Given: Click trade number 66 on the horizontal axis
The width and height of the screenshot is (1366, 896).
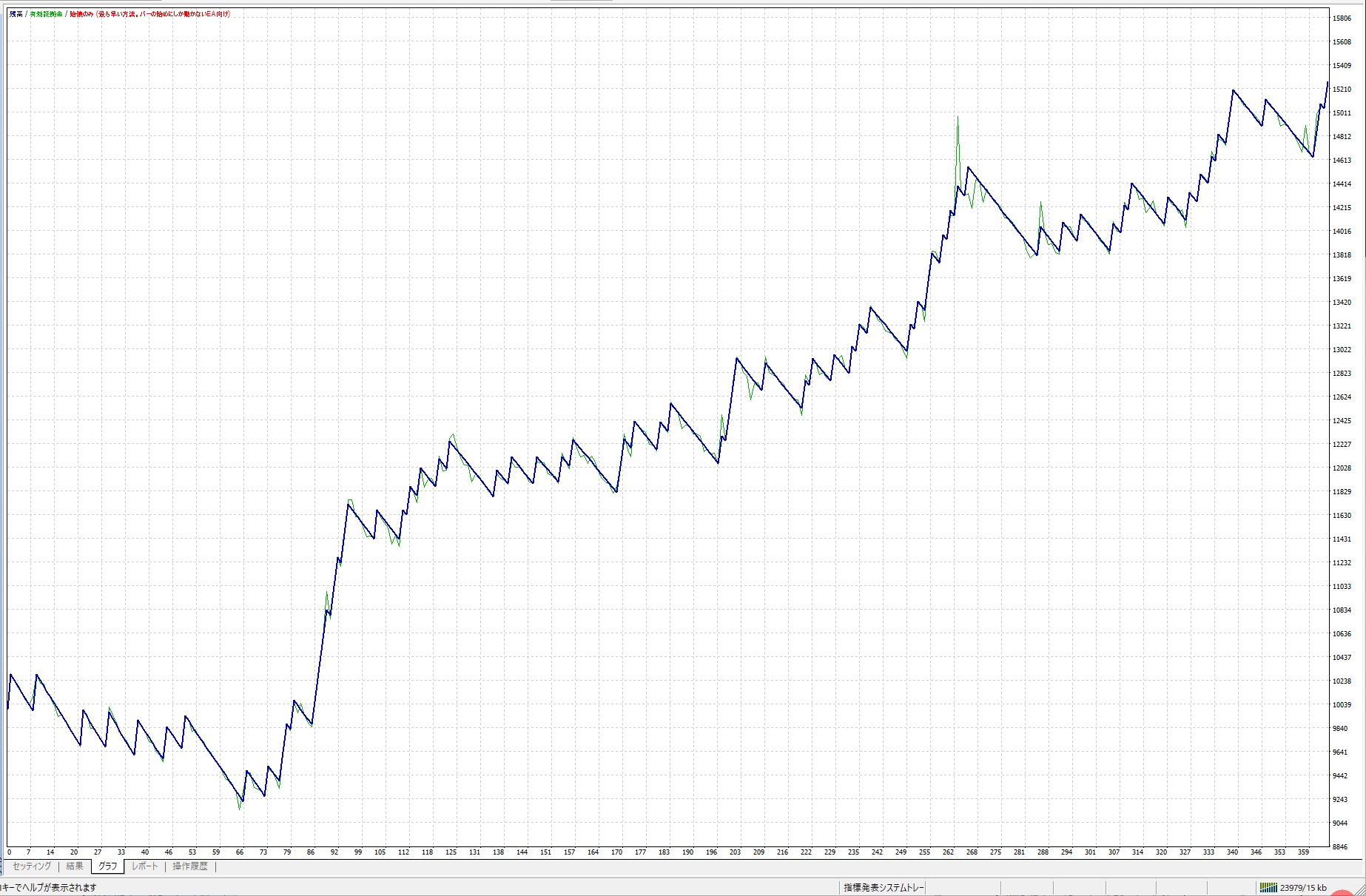Looking at the screenshot, I should pyautogui.click(x=240, y=852).
